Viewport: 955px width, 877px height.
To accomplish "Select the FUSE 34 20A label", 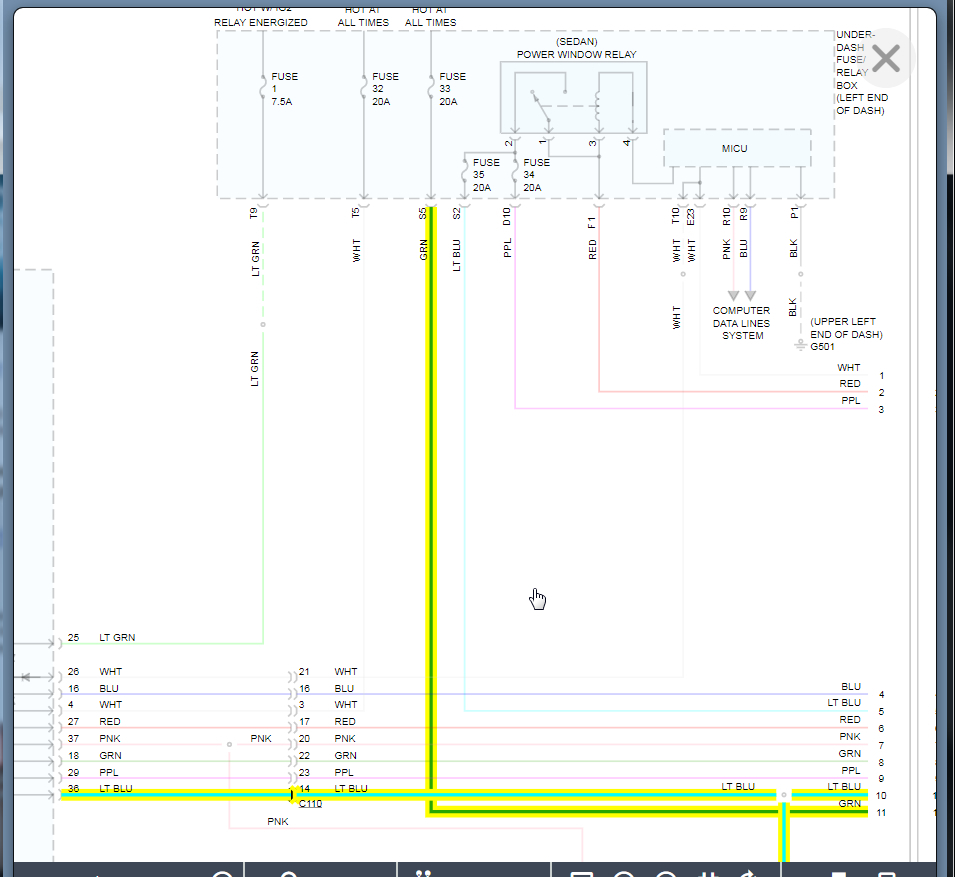I will click(536, 175).
